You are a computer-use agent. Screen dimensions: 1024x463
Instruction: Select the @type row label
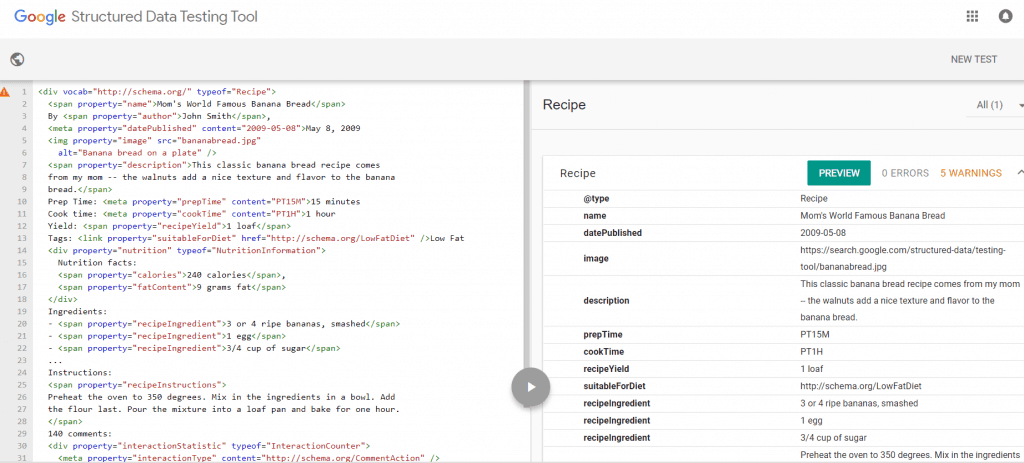[x=596, y=199]
